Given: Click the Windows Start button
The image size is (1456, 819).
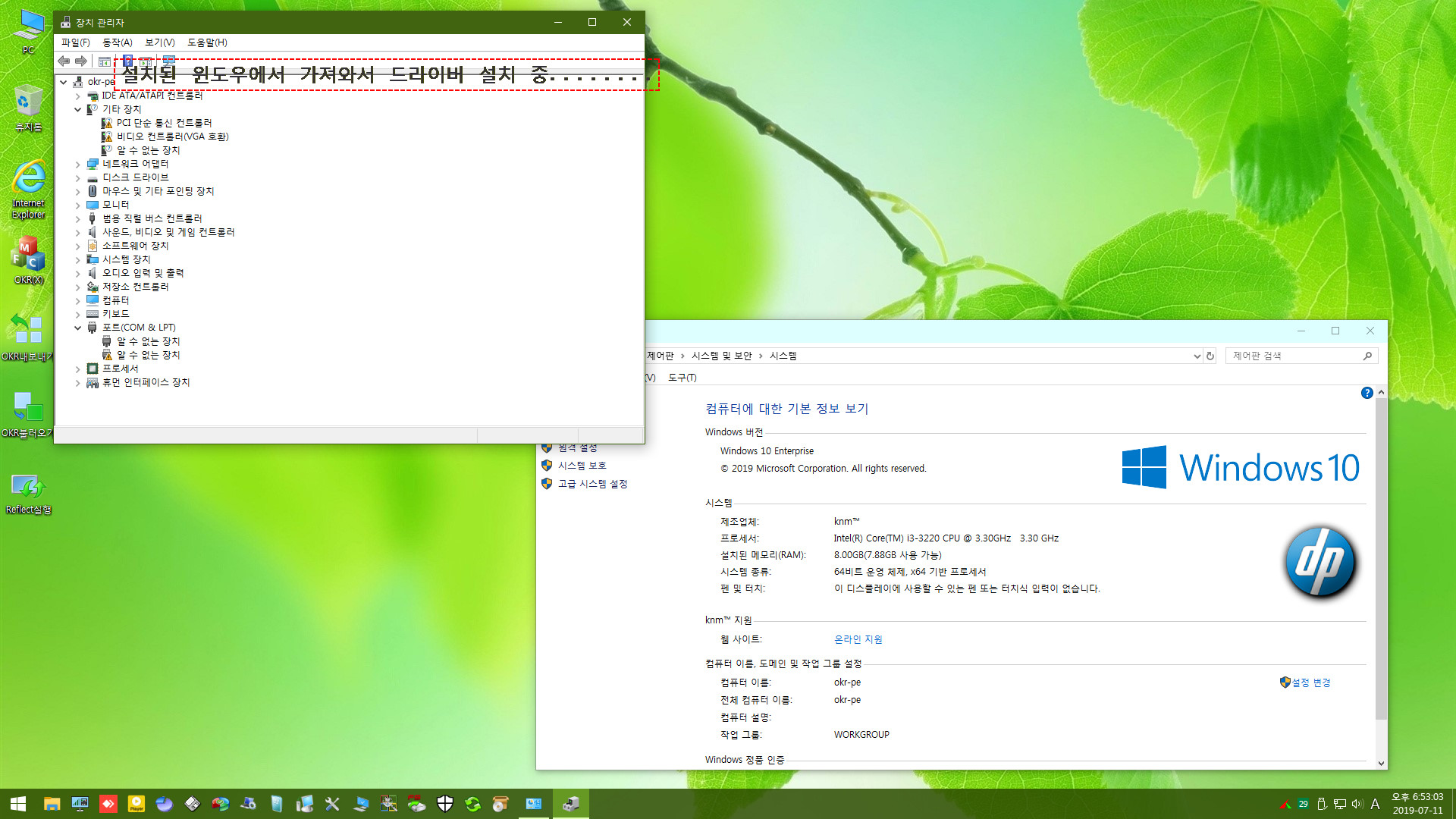Looking at the screenshot, I should tap(18, 804).
